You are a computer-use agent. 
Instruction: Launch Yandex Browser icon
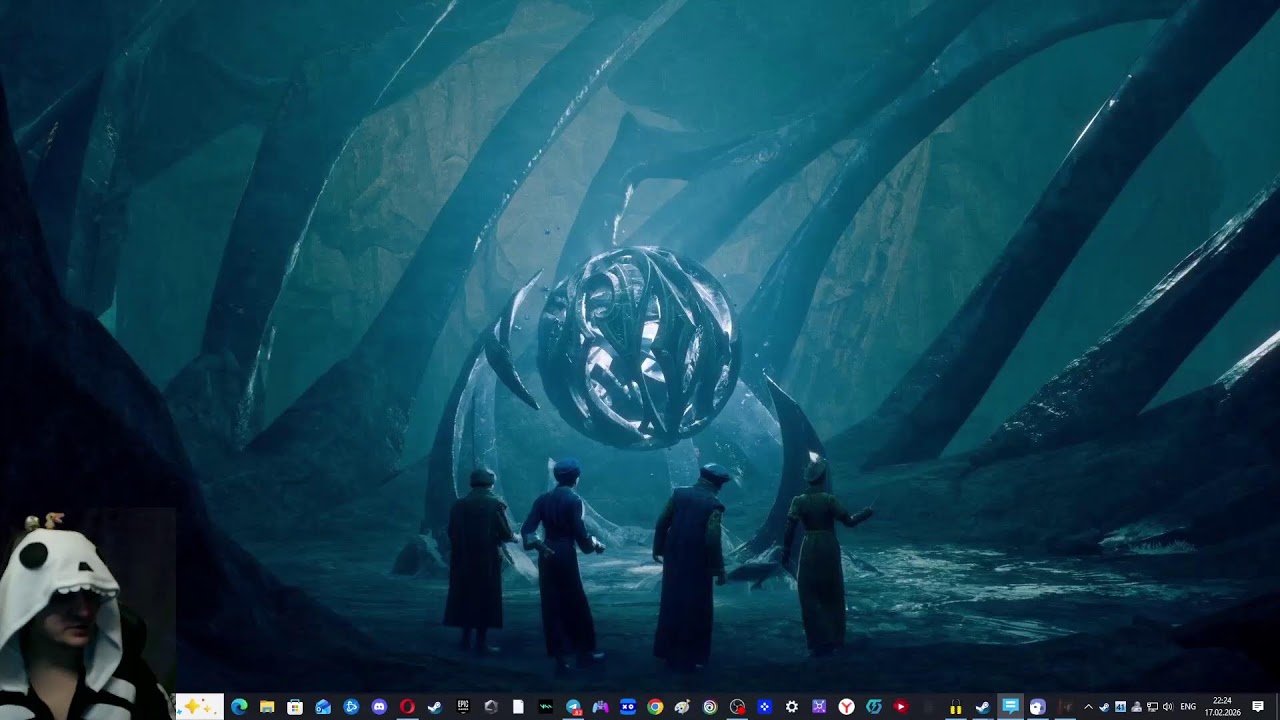846,707
